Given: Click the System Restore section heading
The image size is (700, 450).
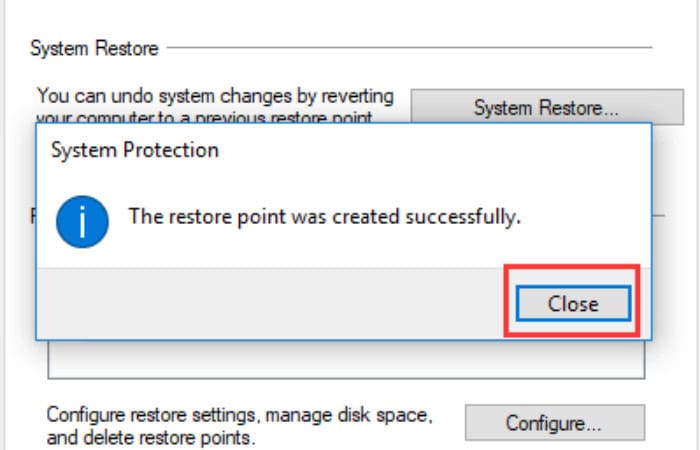Looking at the screenshot, I should click(94, 48).
